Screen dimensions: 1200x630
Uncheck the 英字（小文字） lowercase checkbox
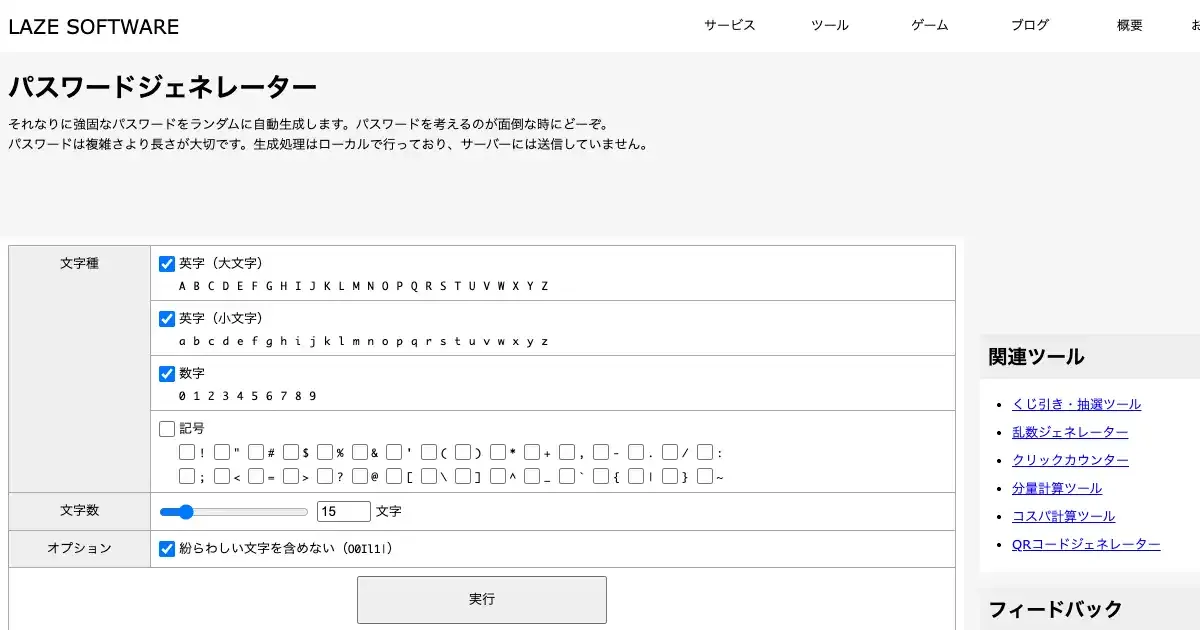tap(167, 319)
